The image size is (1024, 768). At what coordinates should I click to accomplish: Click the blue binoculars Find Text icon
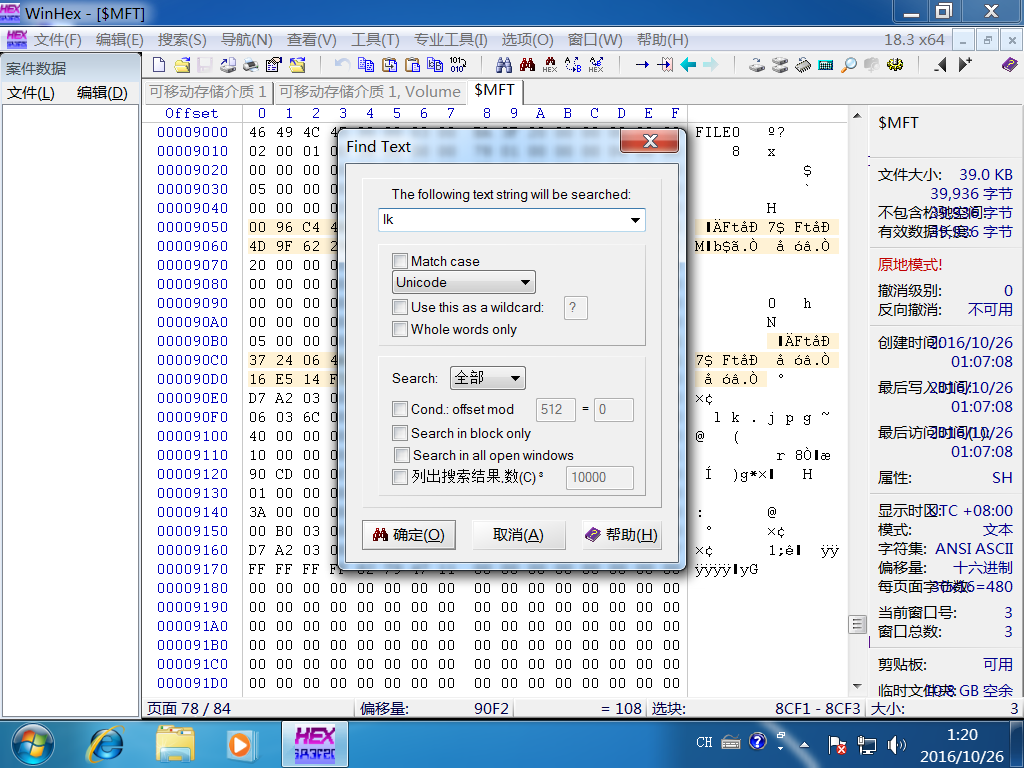[x=504, y=65]
